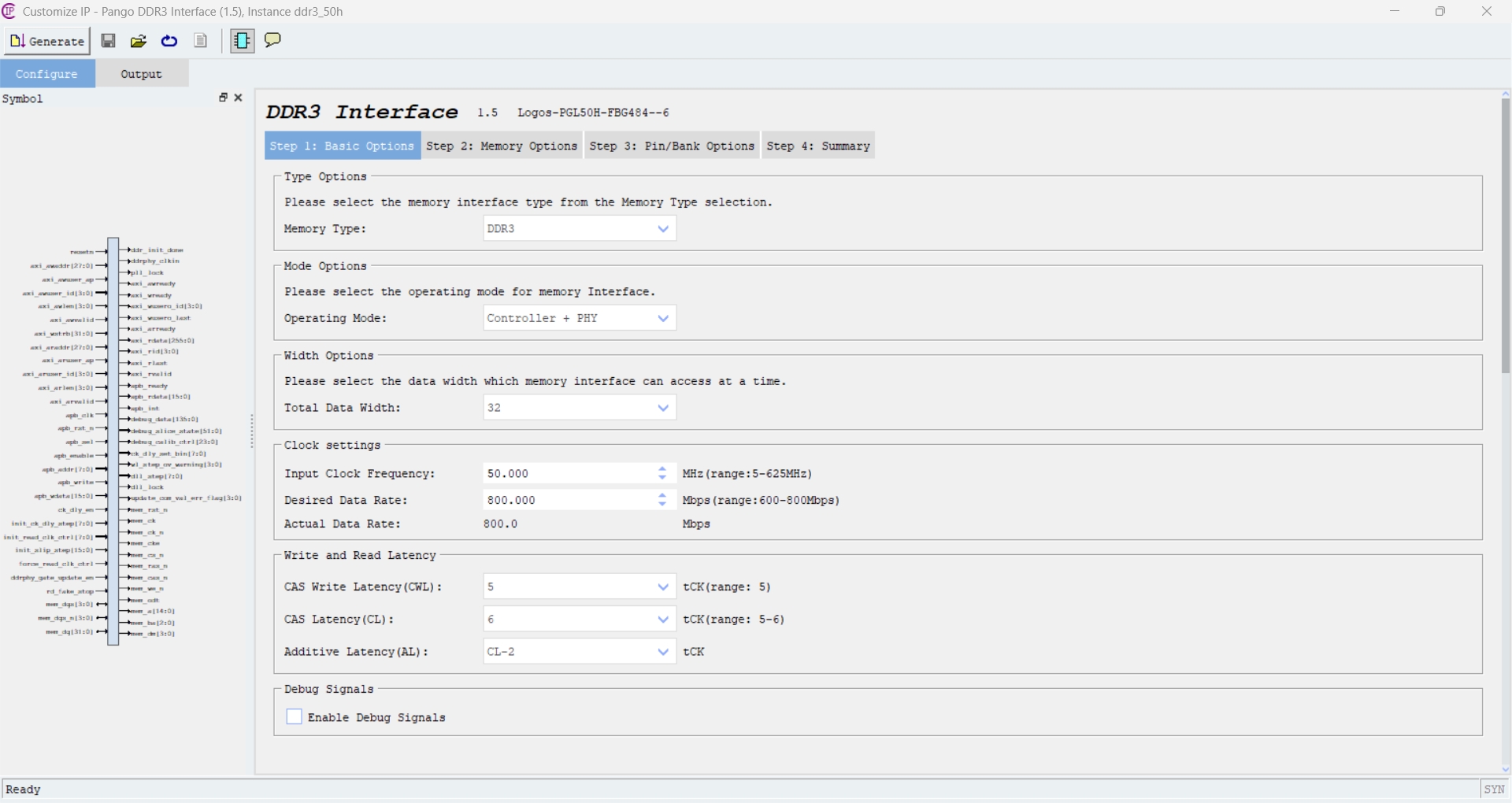Click the Actual Data Rate value 800.0
The height and width of the screenshot is (803, 1512).
tap(501, 524)
